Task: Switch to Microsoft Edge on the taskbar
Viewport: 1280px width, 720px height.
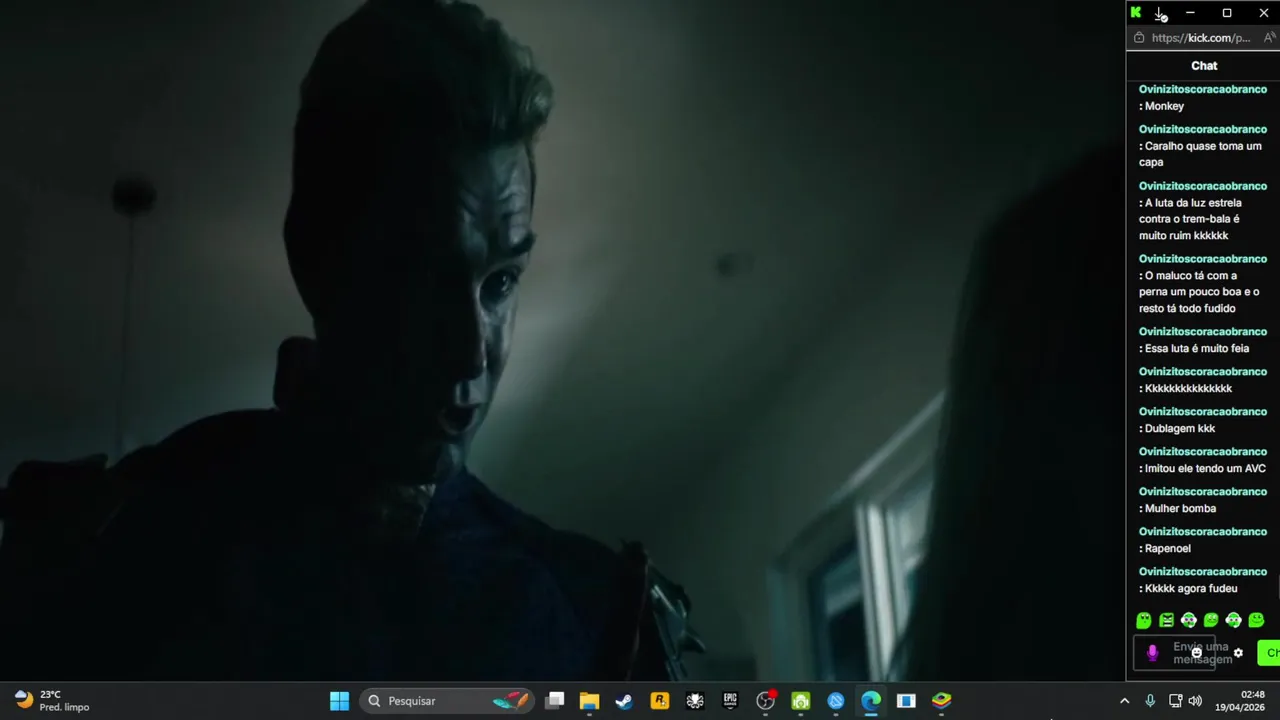Action: pos(871,701)
